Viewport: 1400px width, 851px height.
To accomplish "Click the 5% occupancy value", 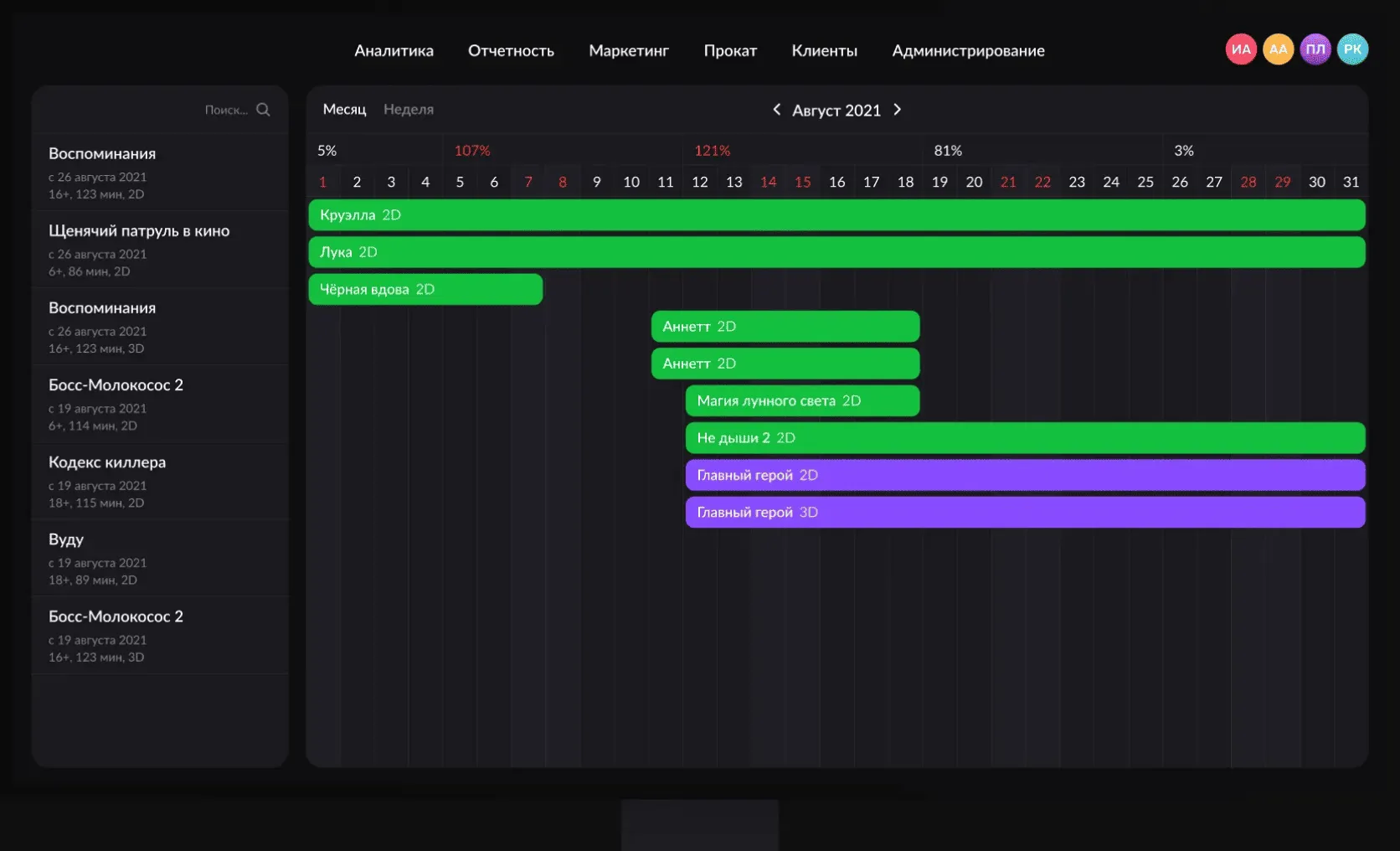I will (327, 151).
